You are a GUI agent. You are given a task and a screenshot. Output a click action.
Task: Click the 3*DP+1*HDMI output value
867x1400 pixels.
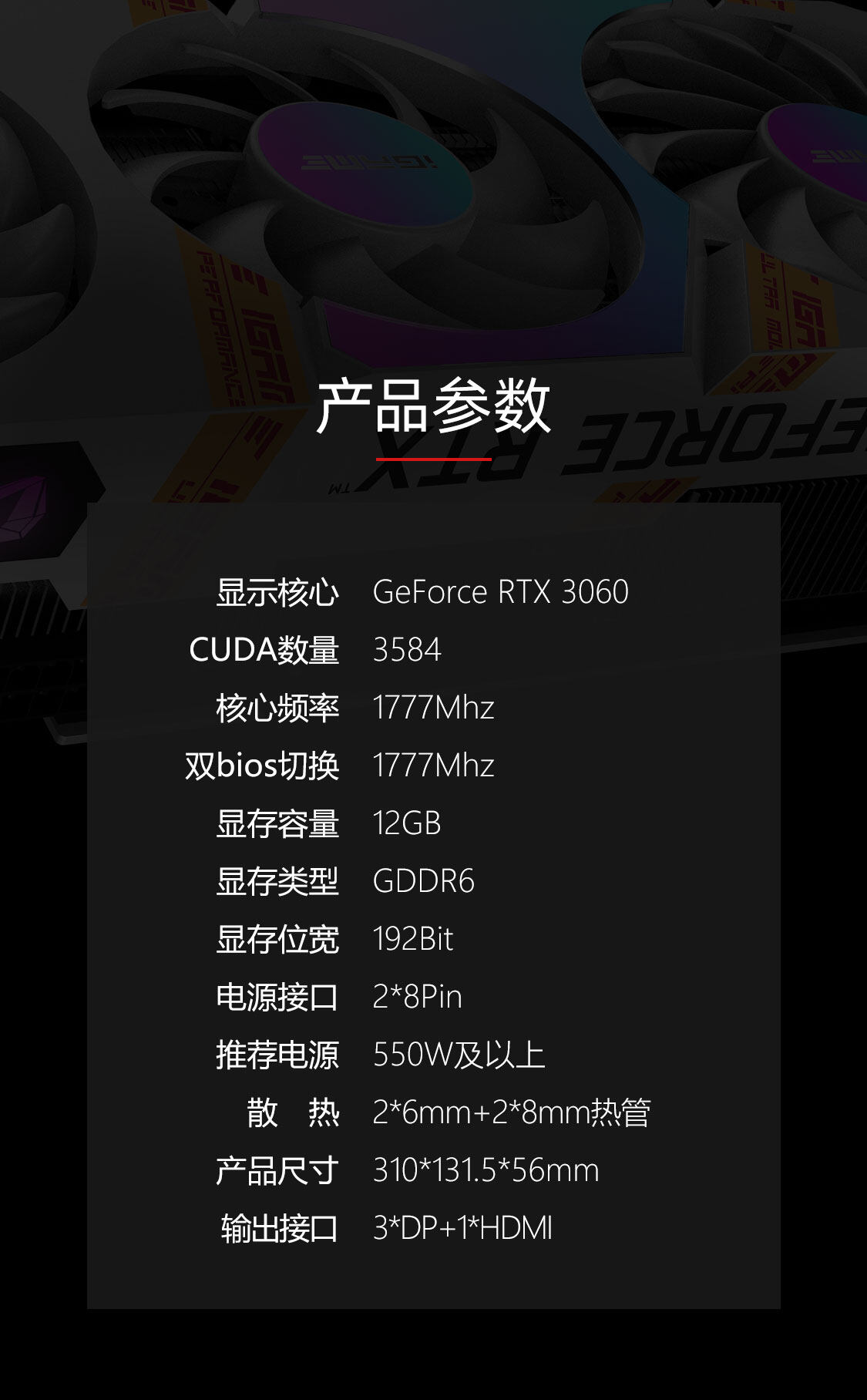coord(462,1228)
